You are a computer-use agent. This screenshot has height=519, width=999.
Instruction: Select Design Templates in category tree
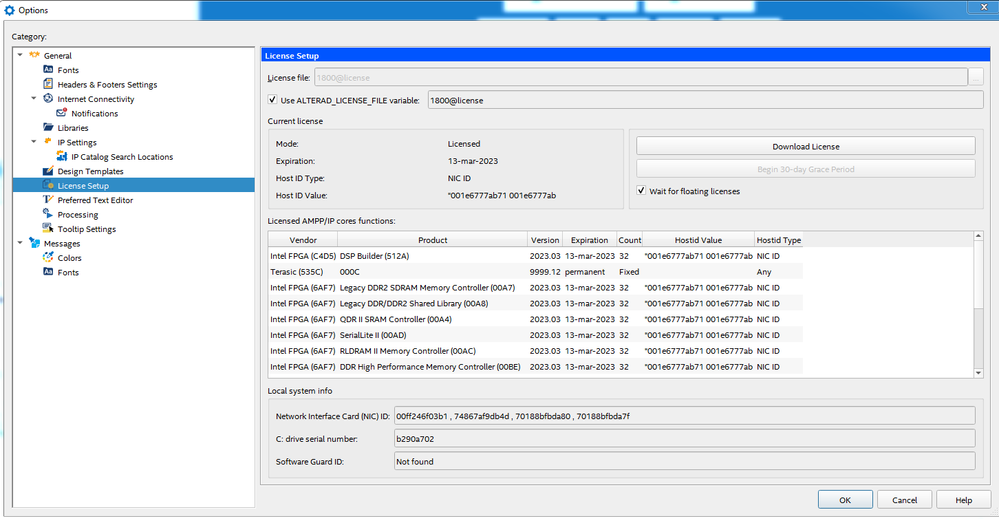click(x=90, y=171)
